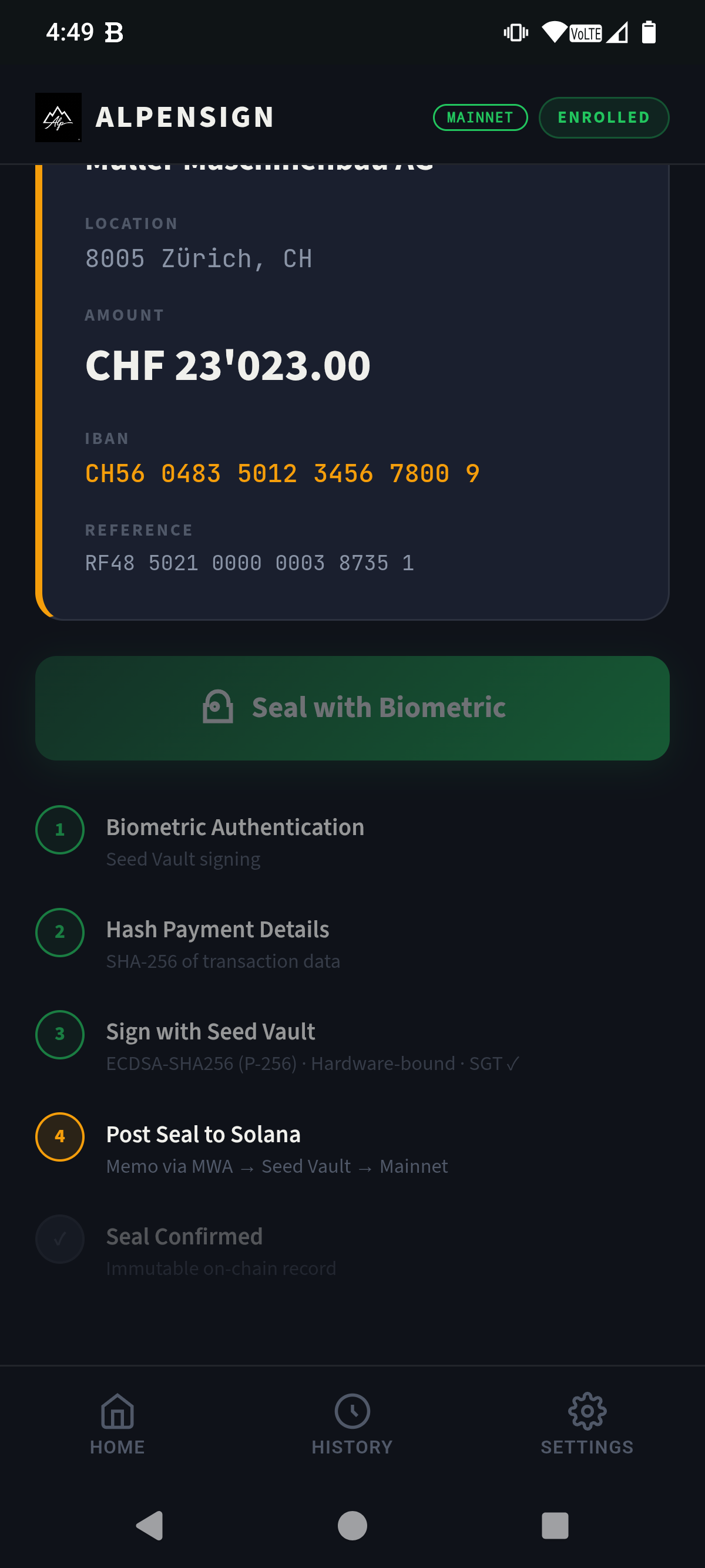705x1568 pixels.
Task: Tap Post Seal to Solana step
Action: [203, 1135]
